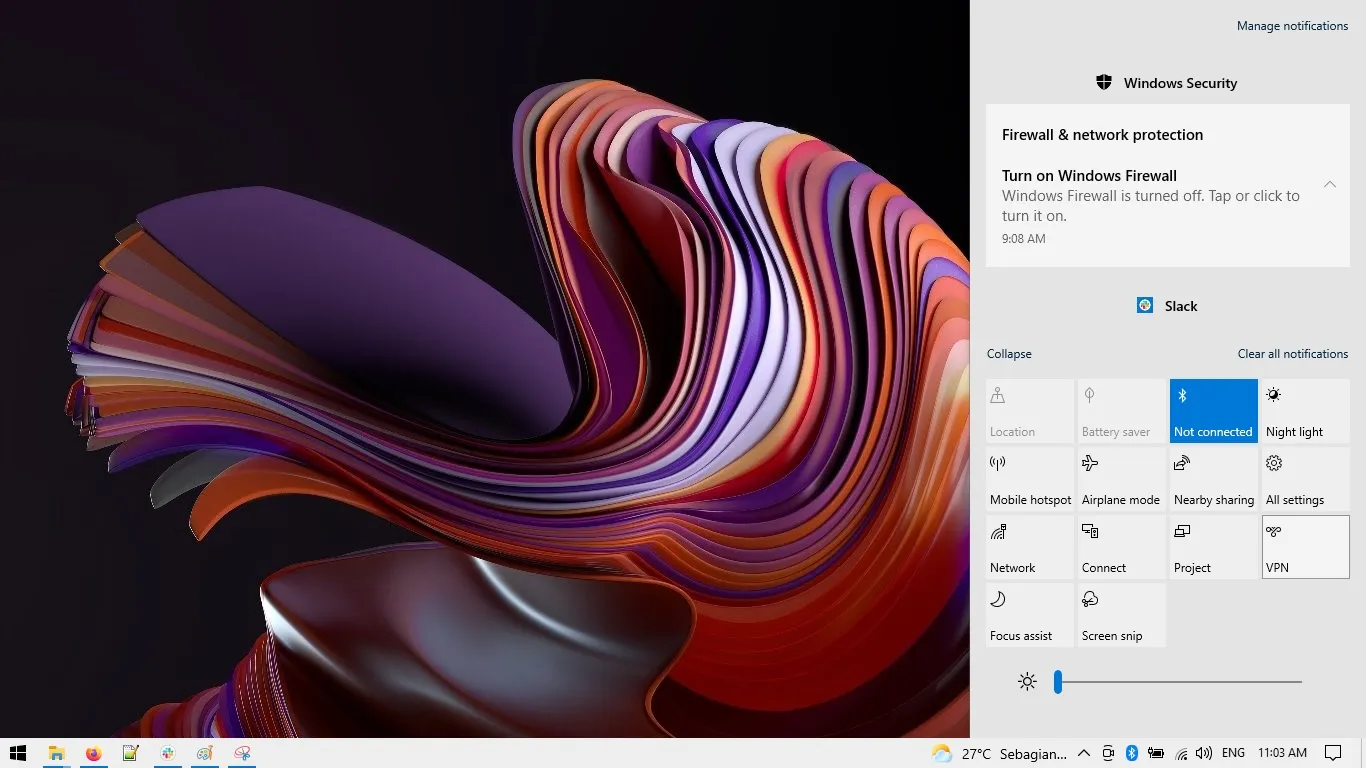Open the Turn on Windows Firewall notification
This screenshot has width=1366, height=768.
point(1150,196)
